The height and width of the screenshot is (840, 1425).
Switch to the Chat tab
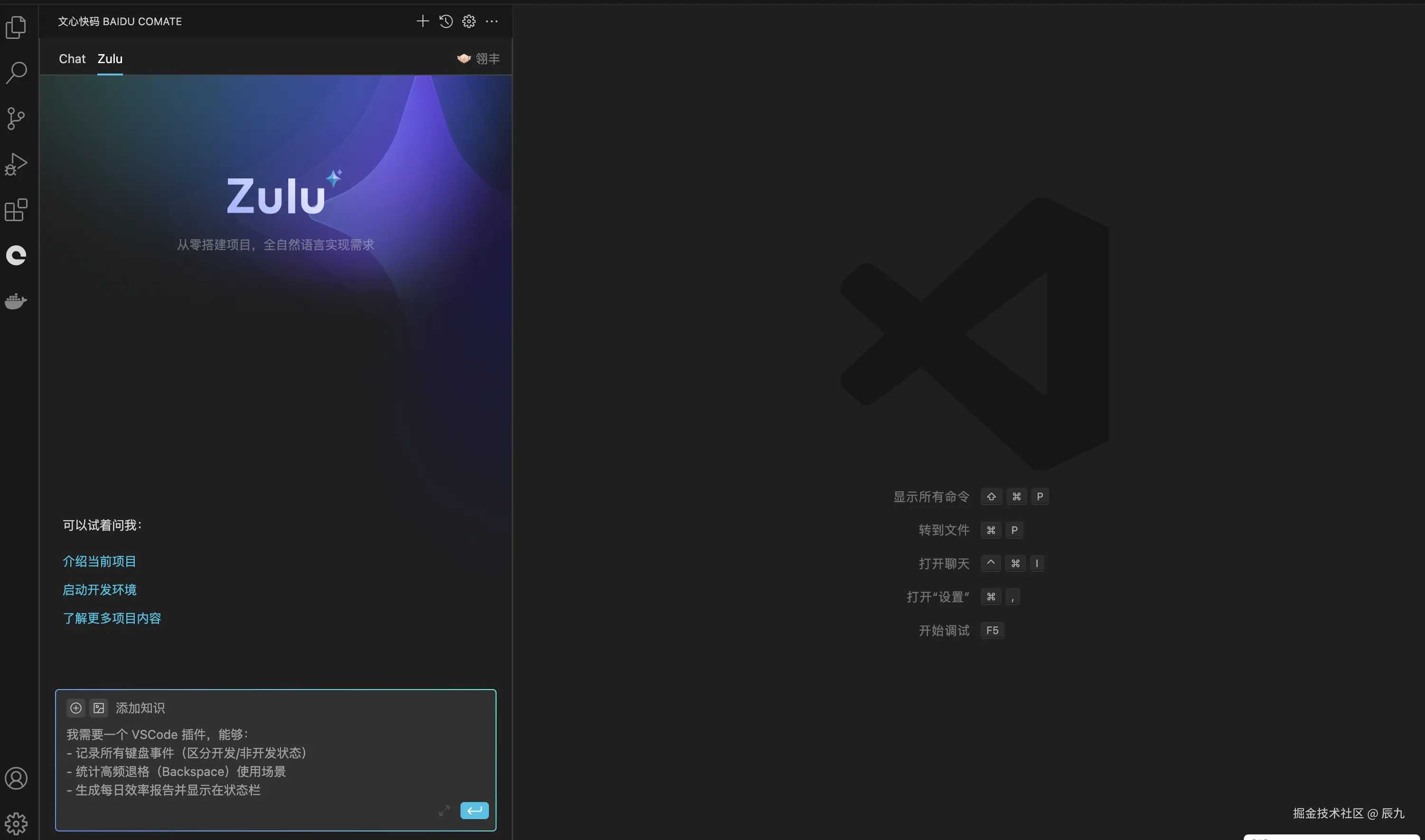click(72, 59)
